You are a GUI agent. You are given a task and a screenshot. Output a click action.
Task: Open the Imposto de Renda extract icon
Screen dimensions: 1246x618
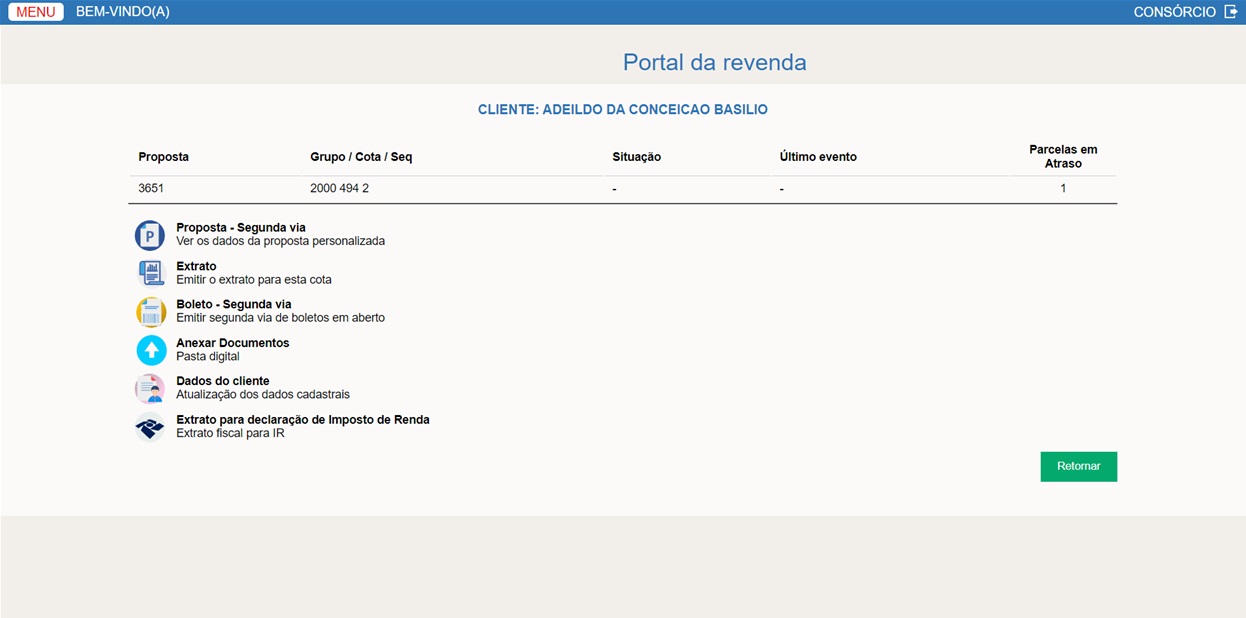(149, 426)
